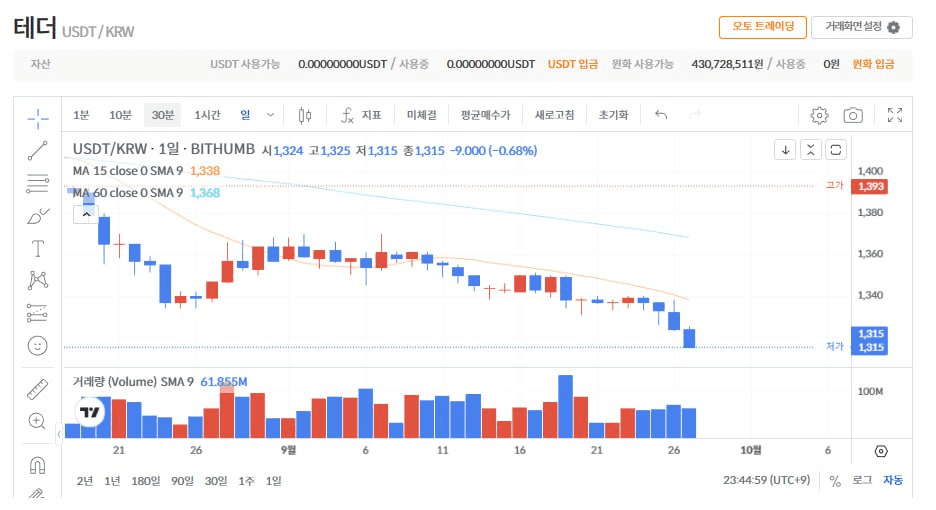Screen dimensions: 936x510
Task: Click the 거래량 (Volume) SMA 9 legend
Action: [133, 382]
